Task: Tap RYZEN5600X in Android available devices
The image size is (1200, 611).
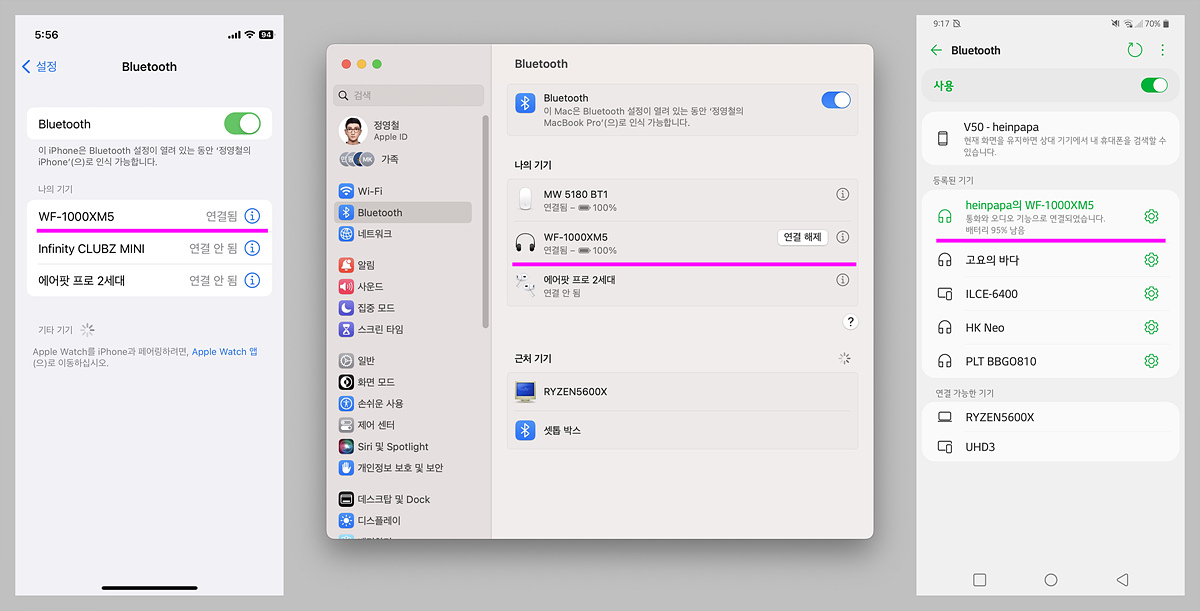Action: tap(1050, 417)
